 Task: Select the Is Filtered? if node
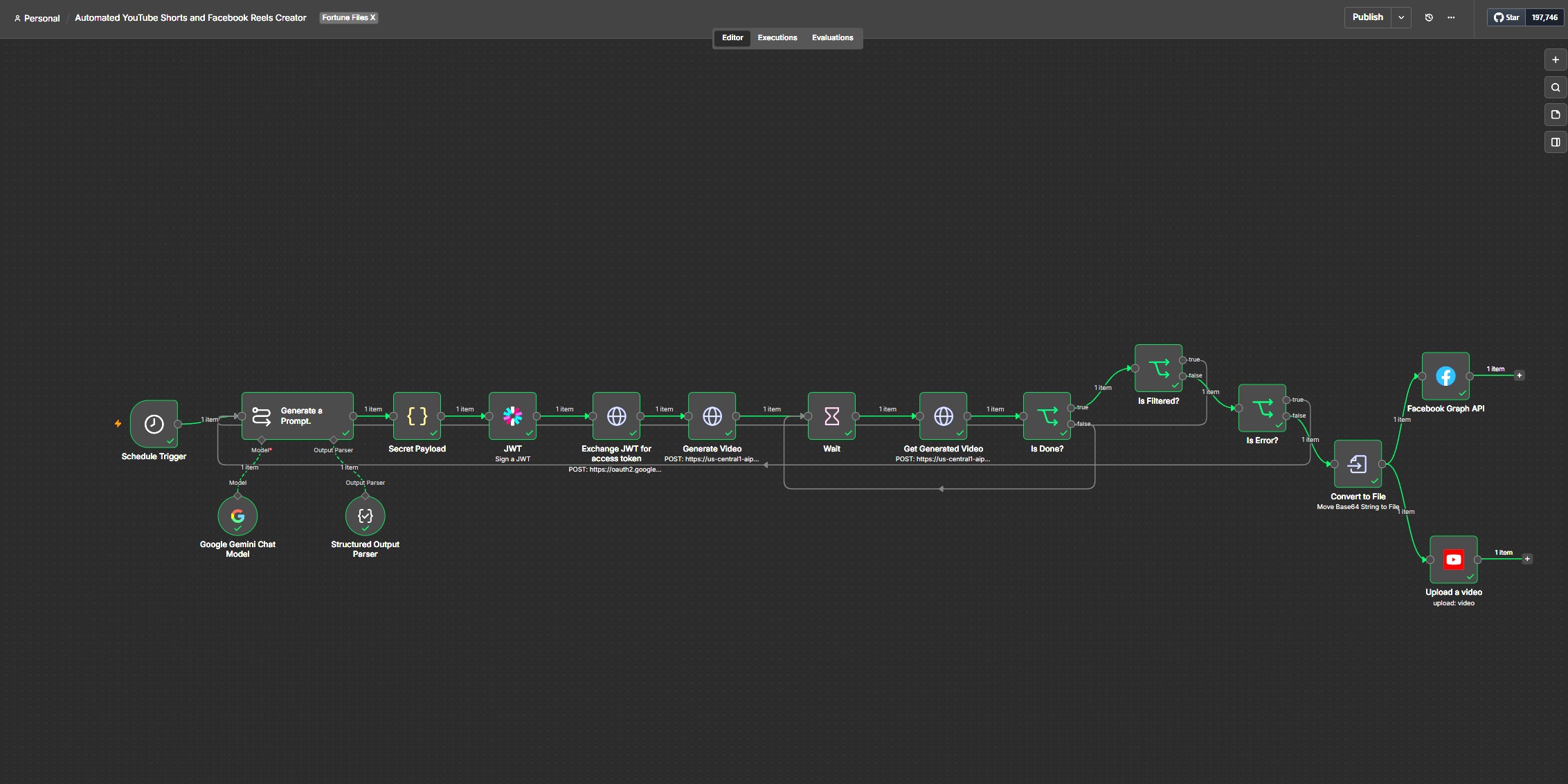point(1158,368)
